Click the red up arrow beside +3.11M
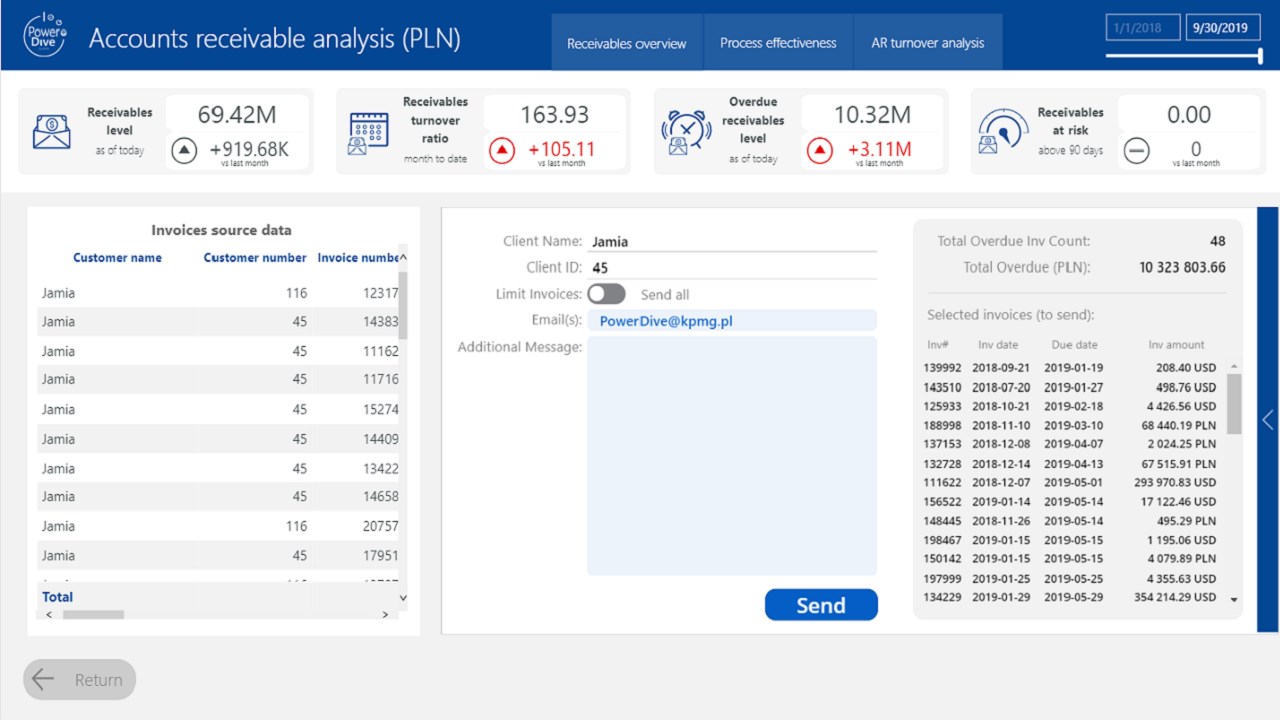This screenshot has height=720, width=1280. coord(820,151)
